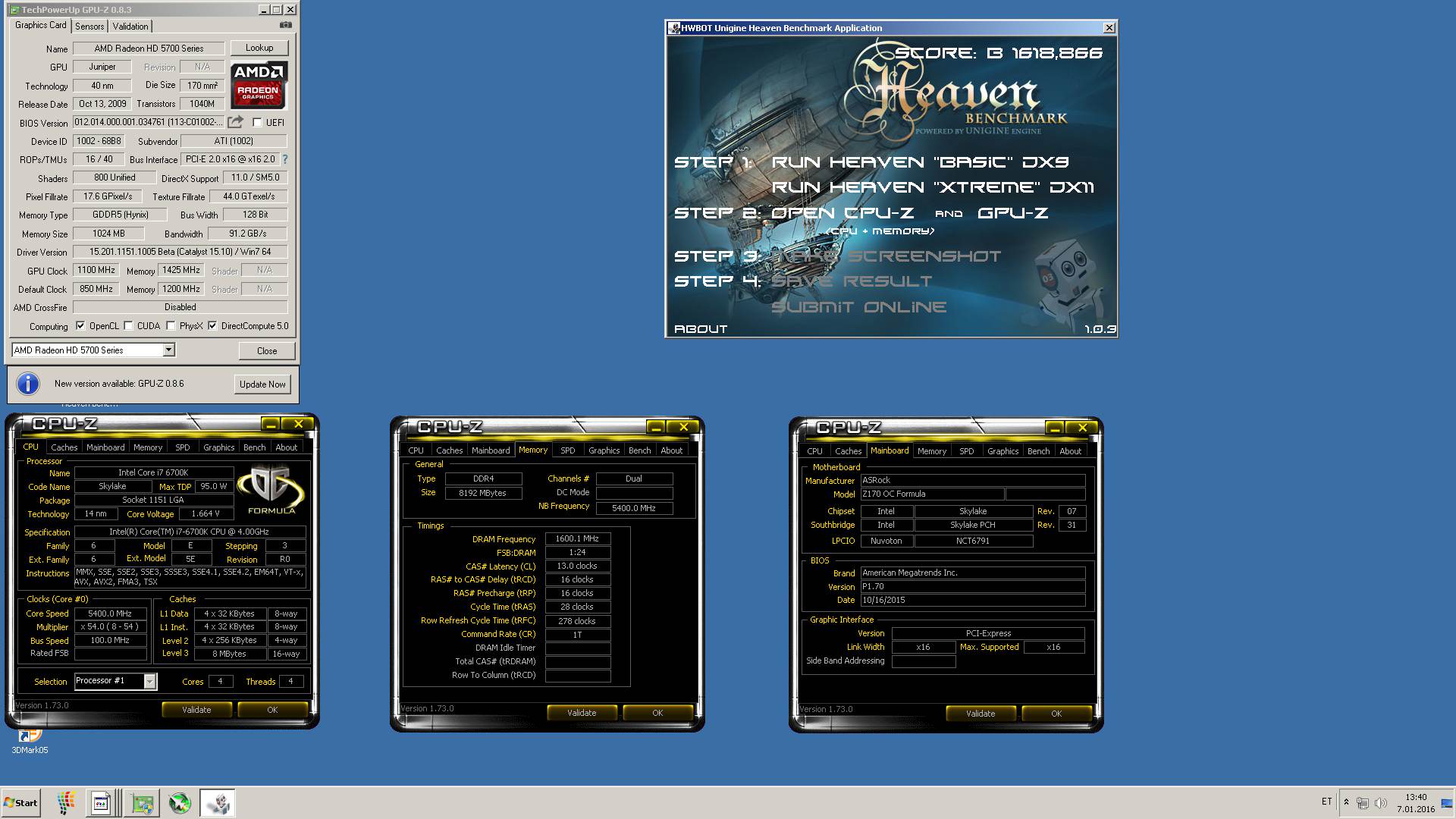Click Open CPU-Z in Heaven window
This screenshot has height=819, width=1456.
(843, 213)
